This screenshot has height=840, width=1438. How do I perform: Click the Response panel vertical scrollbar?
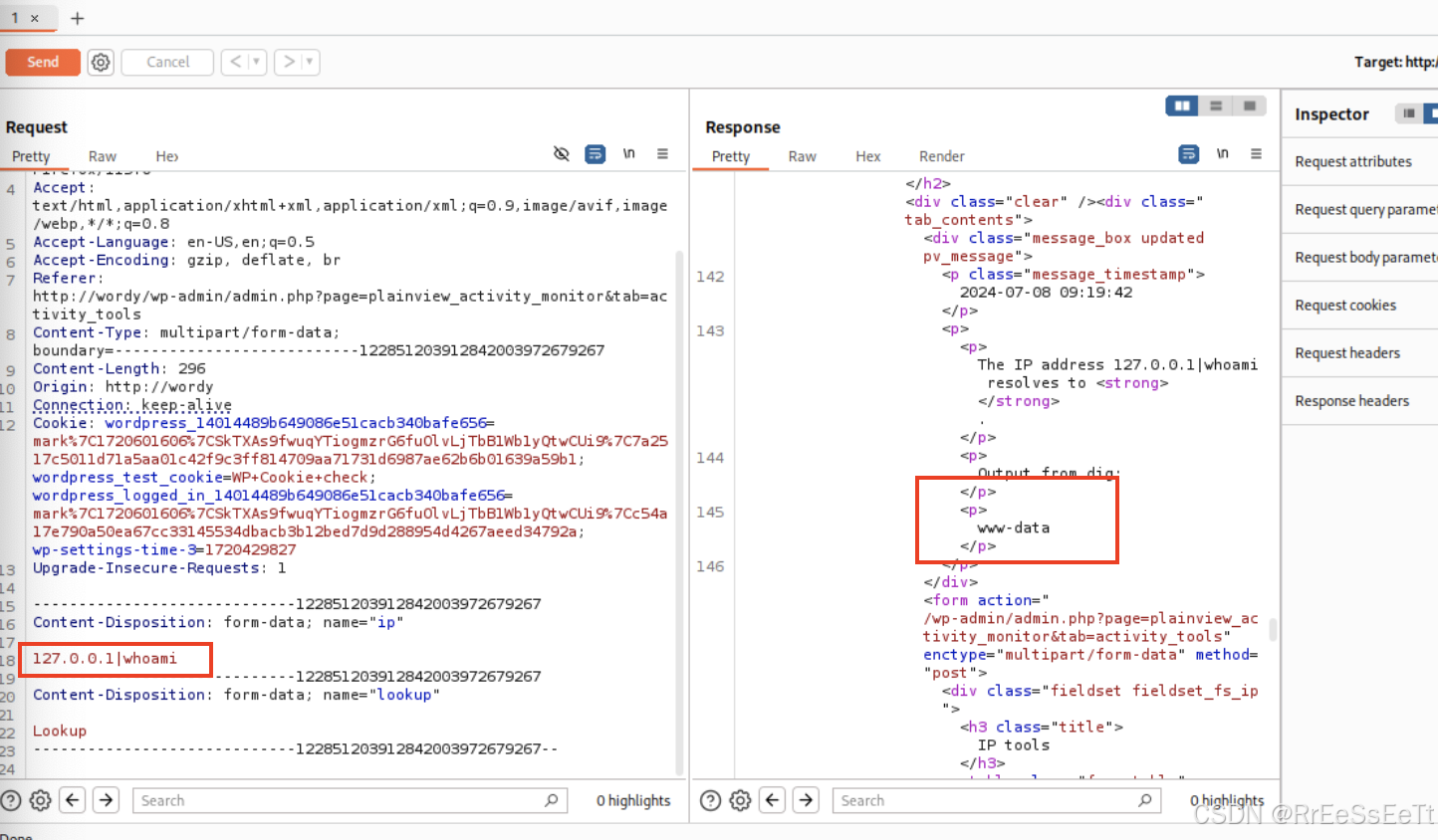[x=1273, y=629]
